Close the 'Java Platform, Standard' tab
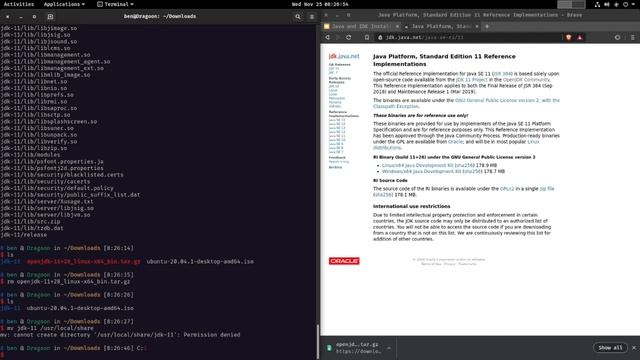This screenshot has width=640, height=360. (x=477, y=27)
